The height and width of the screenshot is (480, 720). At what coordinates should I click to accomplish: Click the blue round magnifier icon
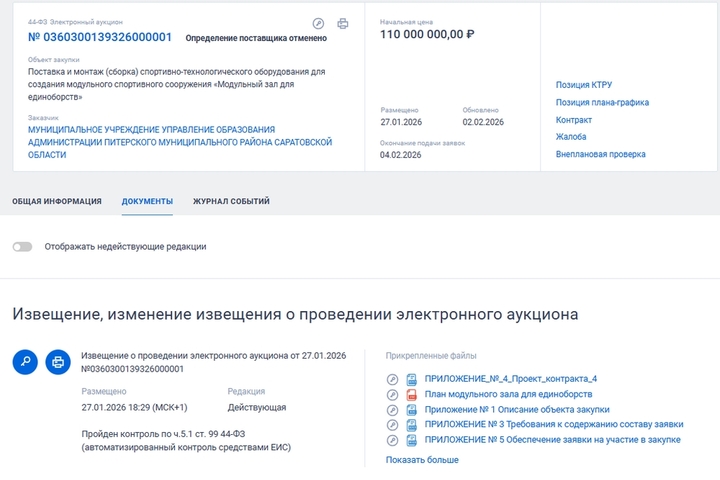point(25,362)
